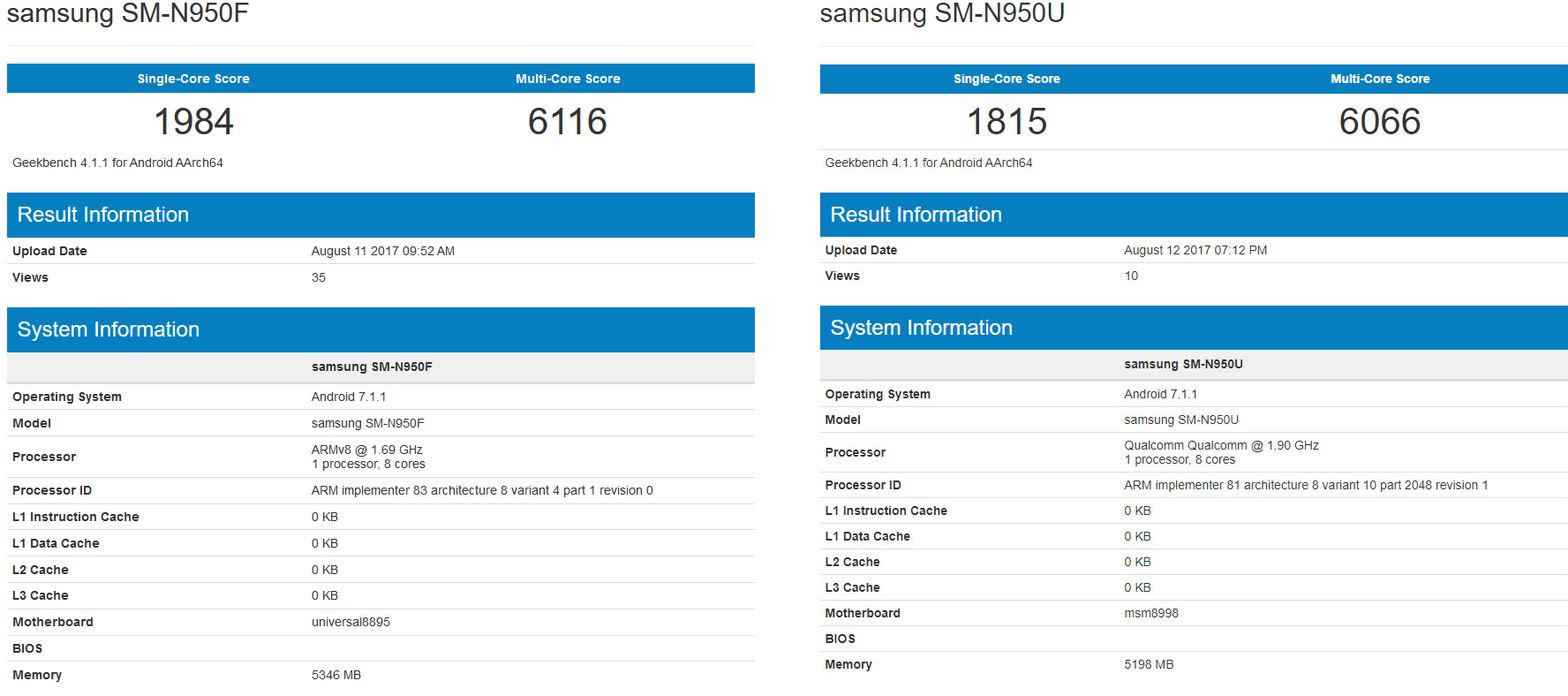Screen dimensions: 1568x696
Task: Click bold 'samsung SM-N950F' system table header
Action: (372, 367)
